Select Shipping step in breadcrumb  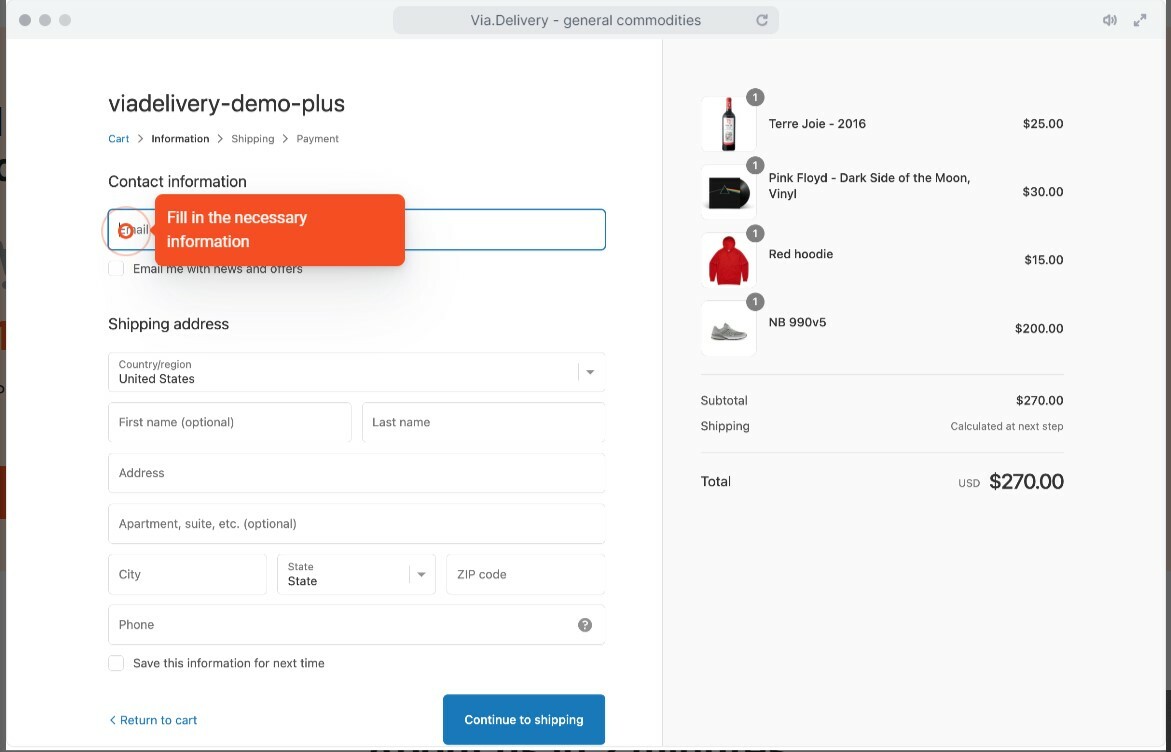click(252, 139)
